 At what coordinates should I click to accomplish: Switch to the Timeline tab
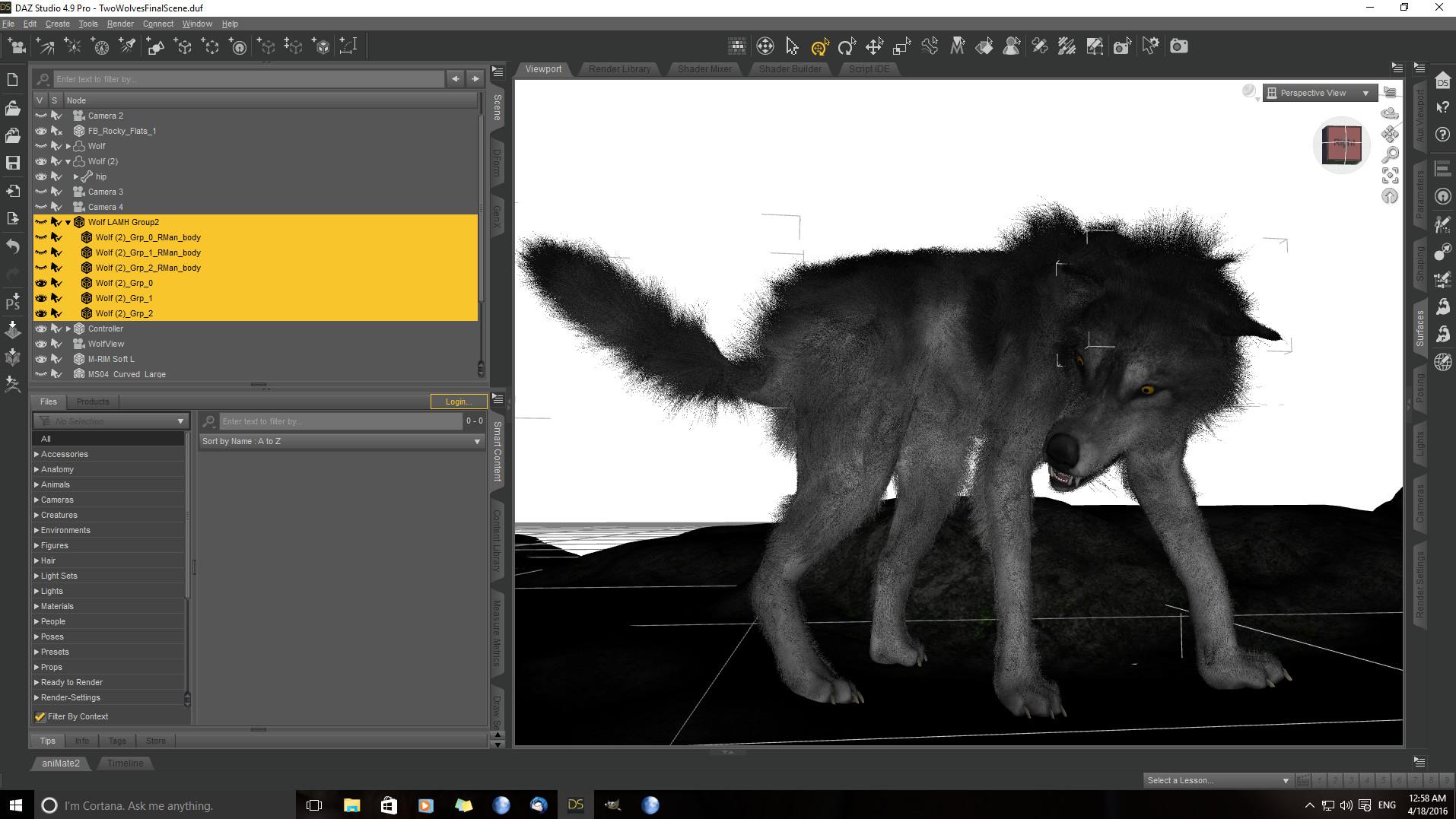click(x=125, y=763)
